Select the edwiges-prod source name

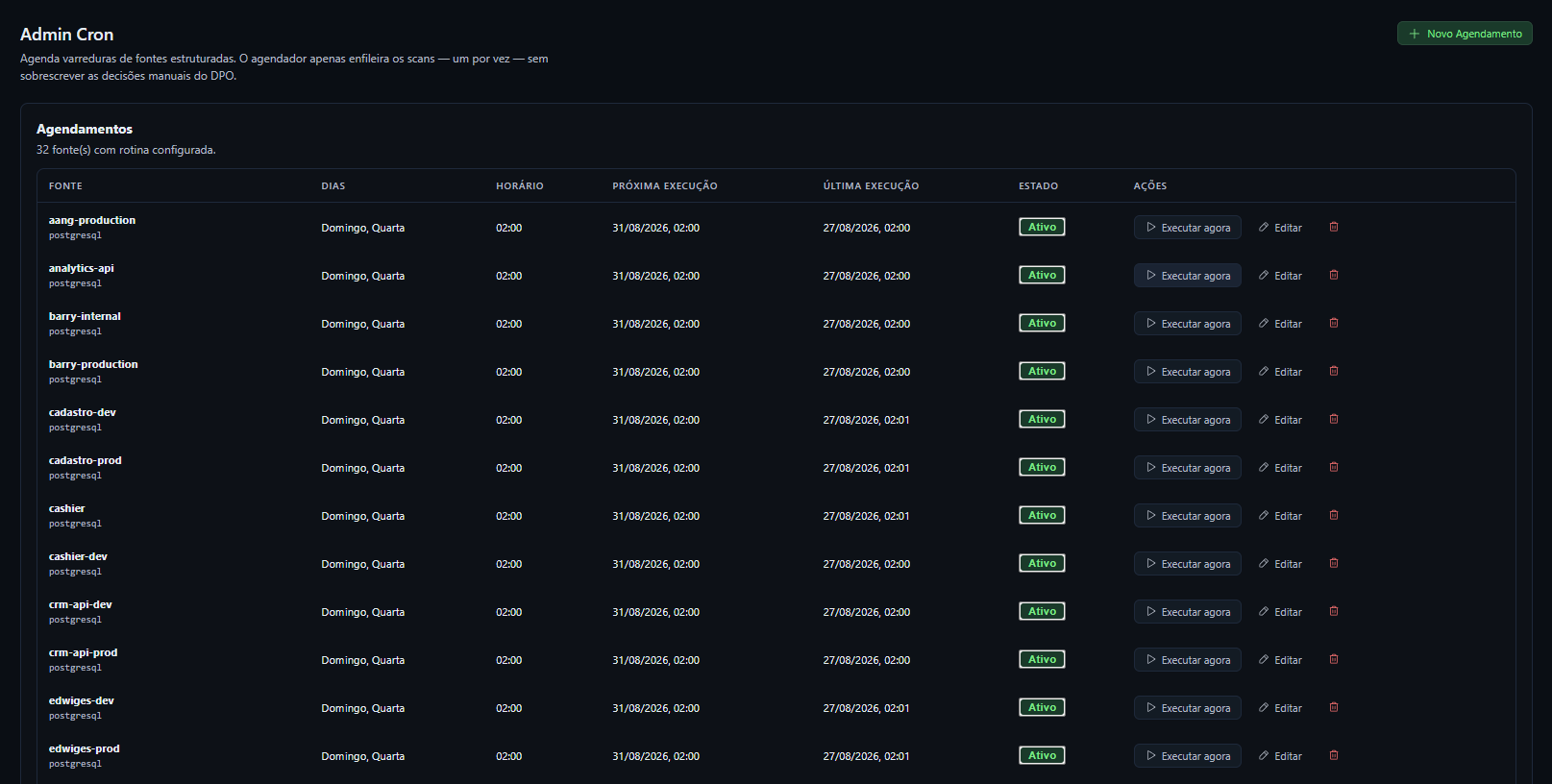click(85, 748)
